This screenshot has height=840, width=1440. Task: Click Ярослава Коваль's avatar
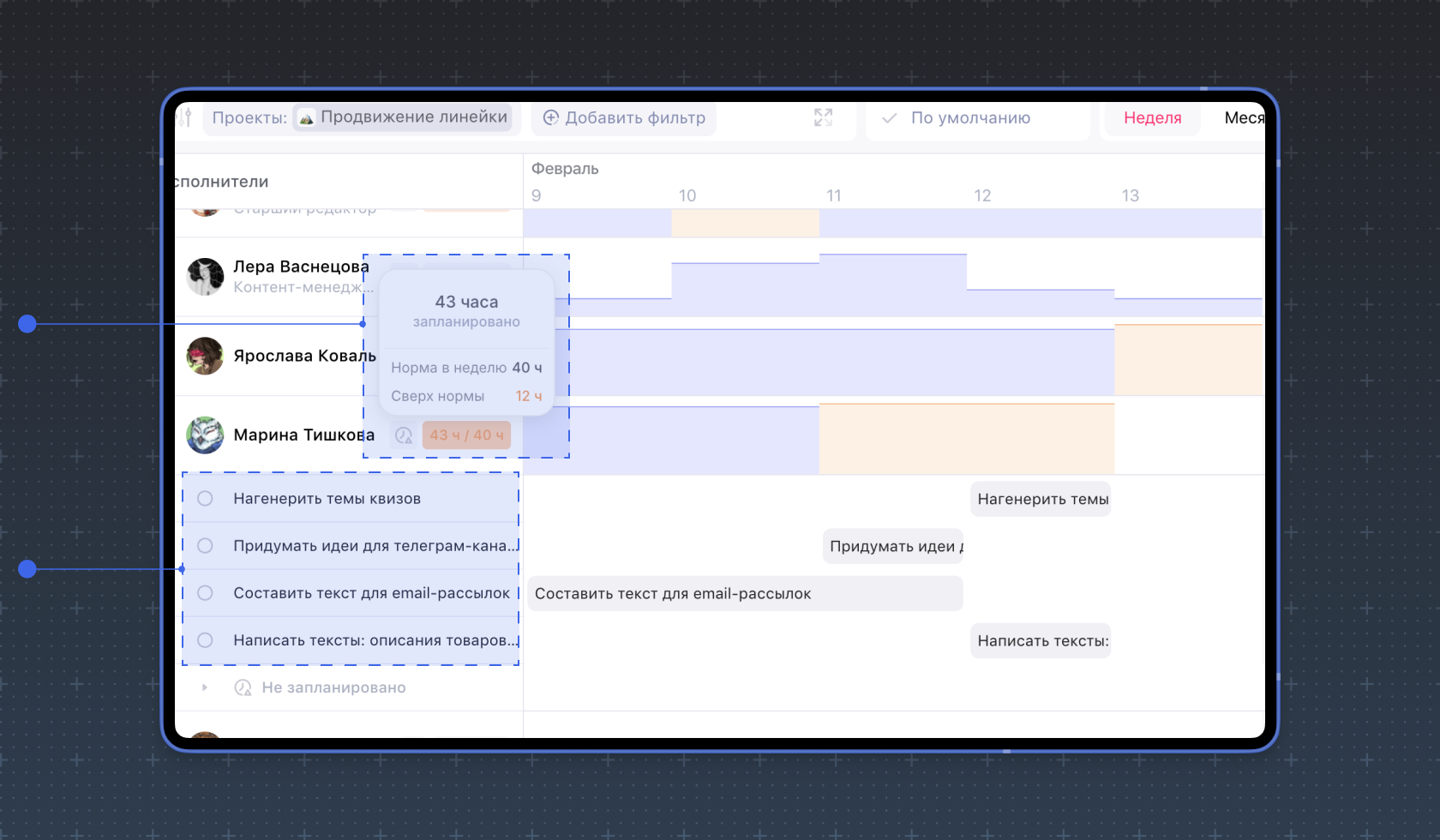click(205, 356)
